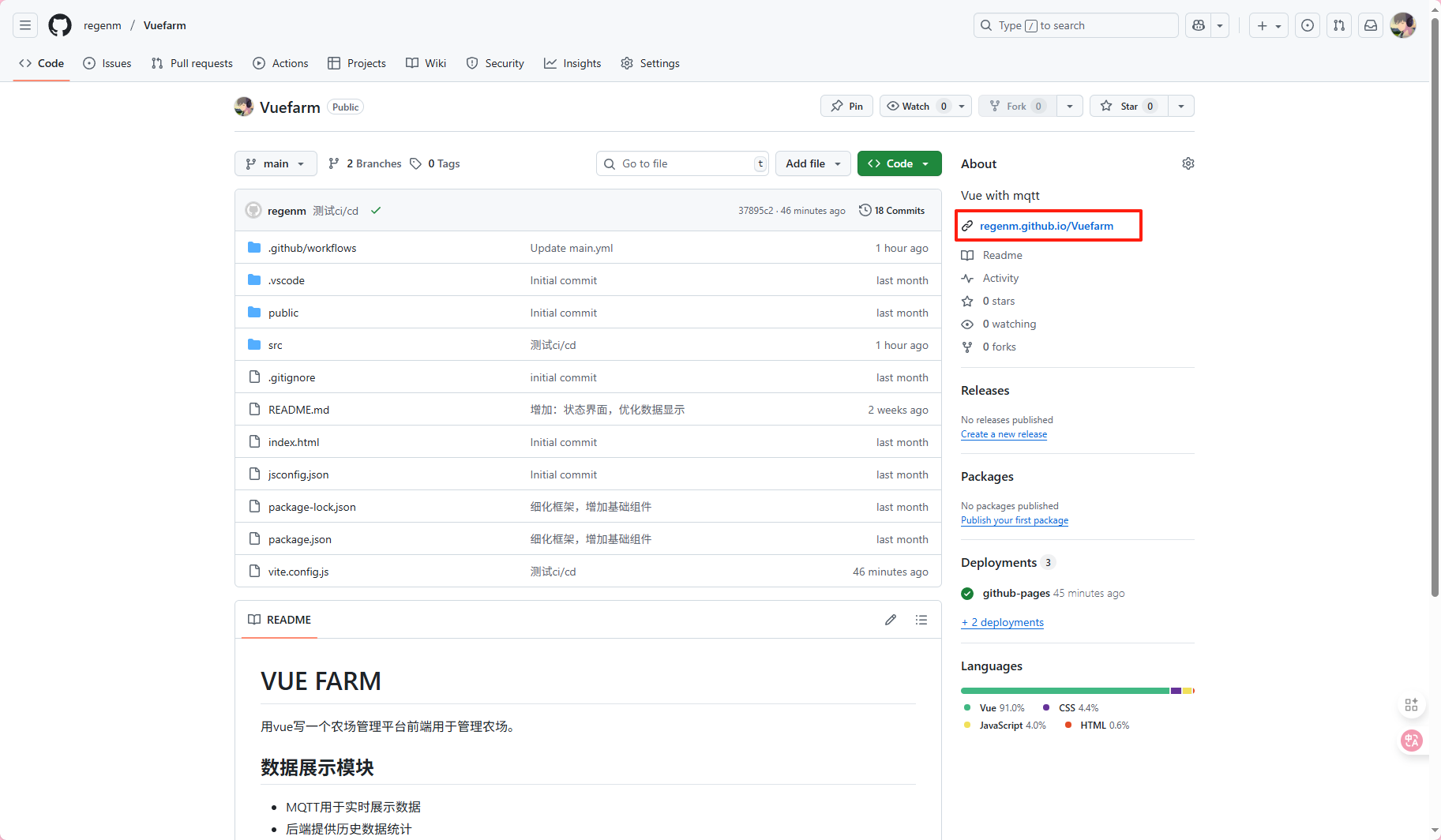1441x840 pixels.
Task: Open the + 2 deployments link
Action: 1003,622
